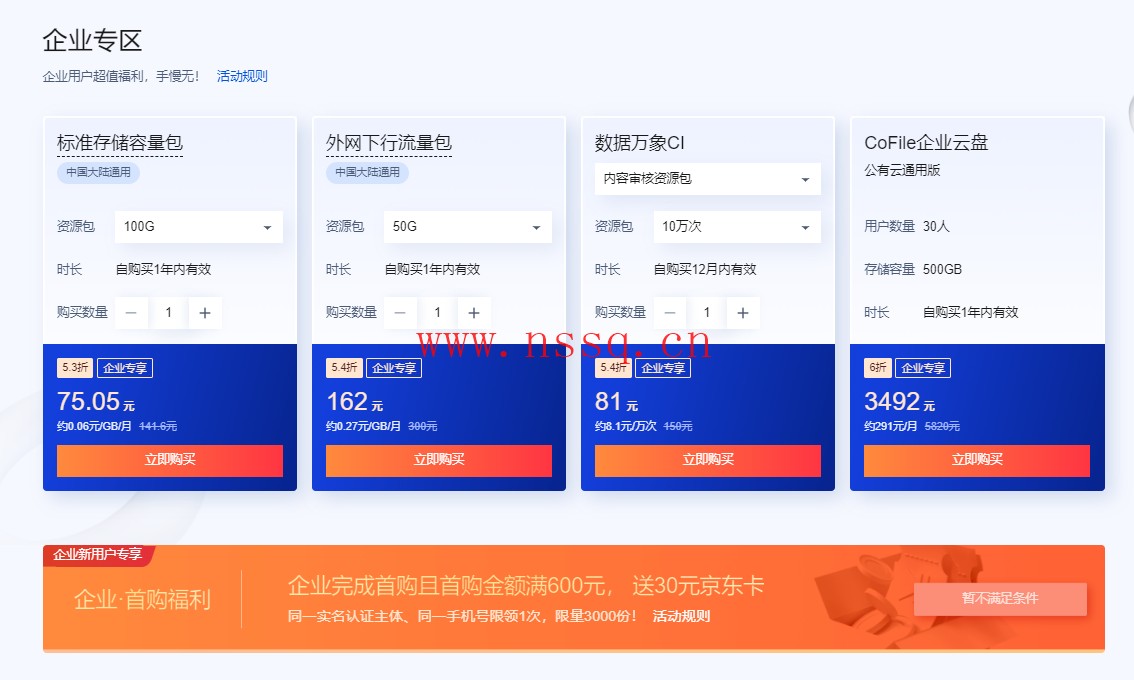Increase quantity for 数据万象CI
The width and height of the screenshot is (1134, 680).
743,313
